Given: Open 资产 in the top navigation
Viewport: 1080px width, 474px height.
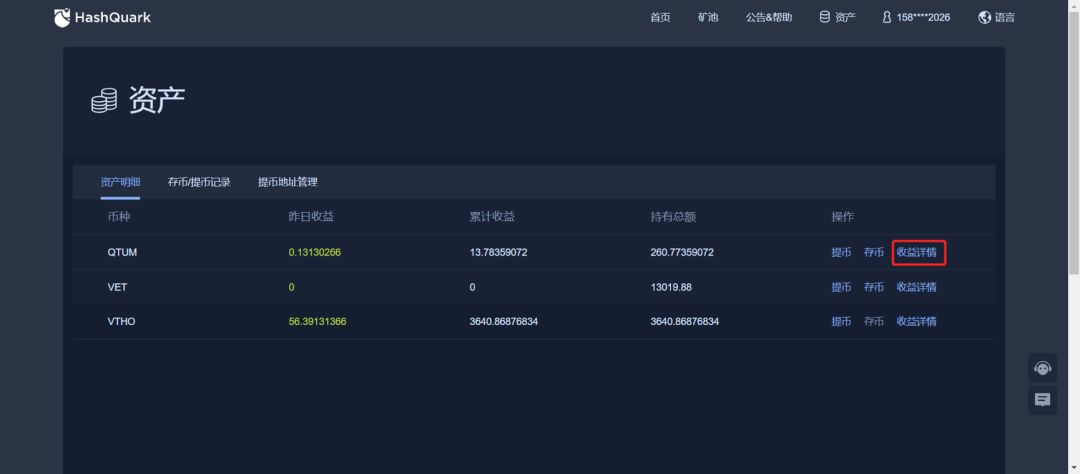Looking at the screenshot, I should click(x=845, y=18).
